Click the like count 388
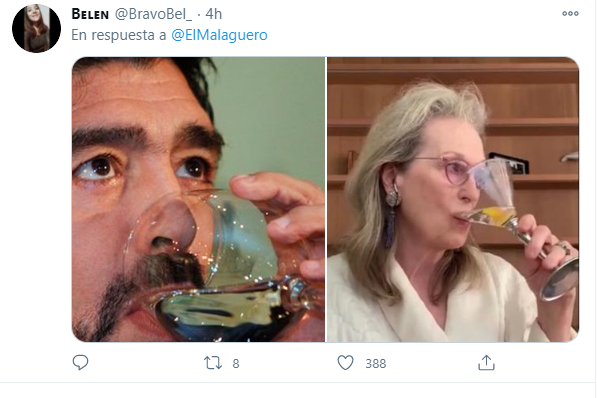Viewport: 597px width, 398px height. tap(376, 364)
